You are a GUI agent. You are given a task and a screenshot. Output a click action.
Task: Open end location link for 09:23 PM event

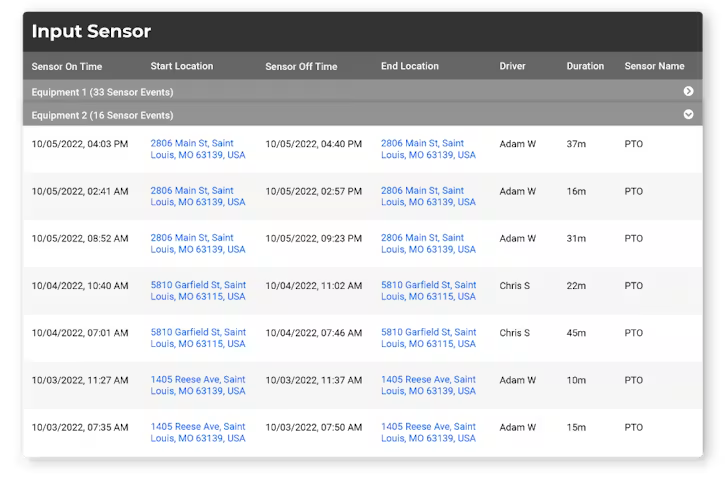point(428,243)
